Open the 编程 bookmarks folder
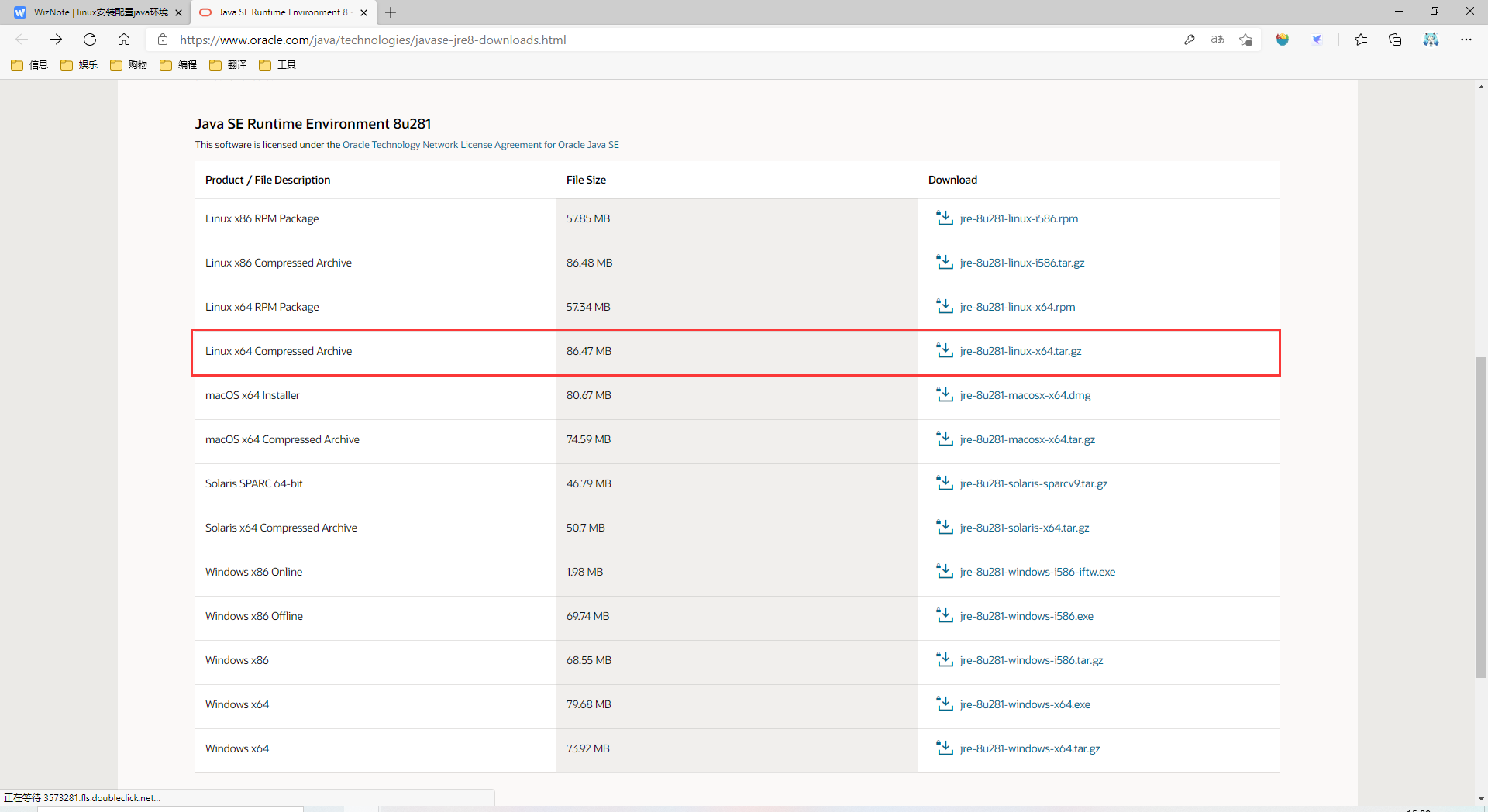Screen dimensions: 1488x812 [178, 64]
